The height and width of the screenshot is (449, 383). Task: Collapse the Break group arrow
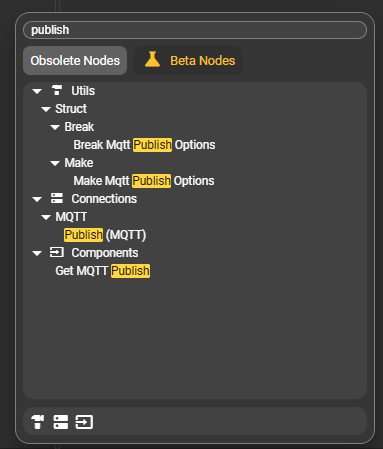pos(55,127)
